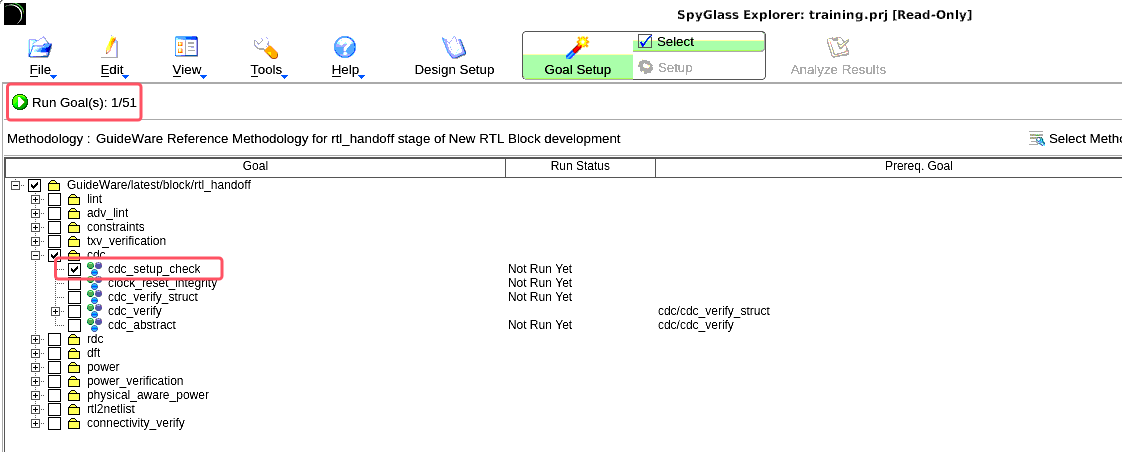Expand the power_verification tree node

click(x=35, y=381)
